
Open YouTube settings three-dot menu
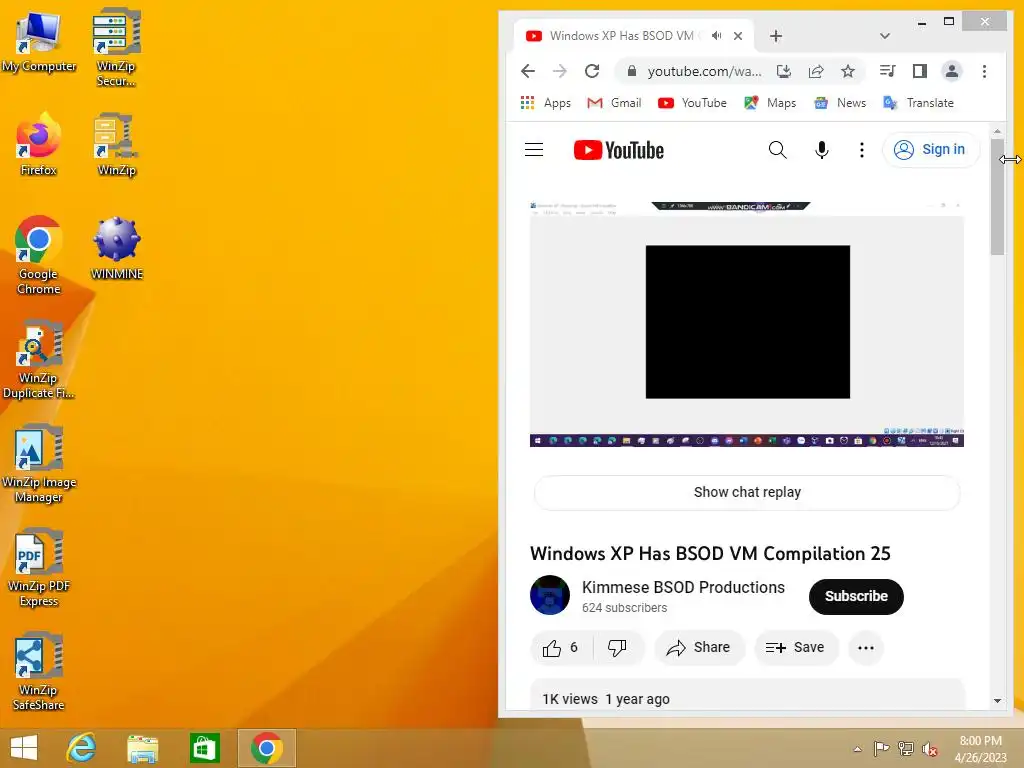[x=861, y=150]
